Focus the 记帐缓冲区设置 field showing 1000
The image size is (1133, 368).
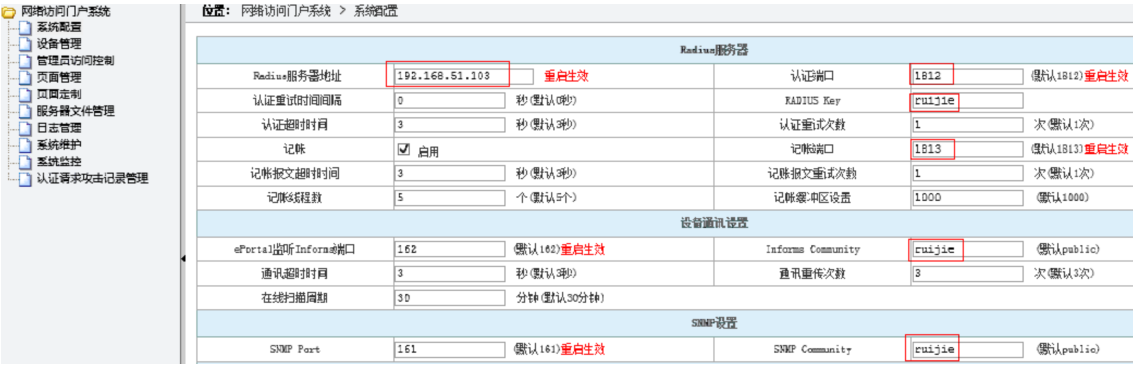click(x=967, y=197)
